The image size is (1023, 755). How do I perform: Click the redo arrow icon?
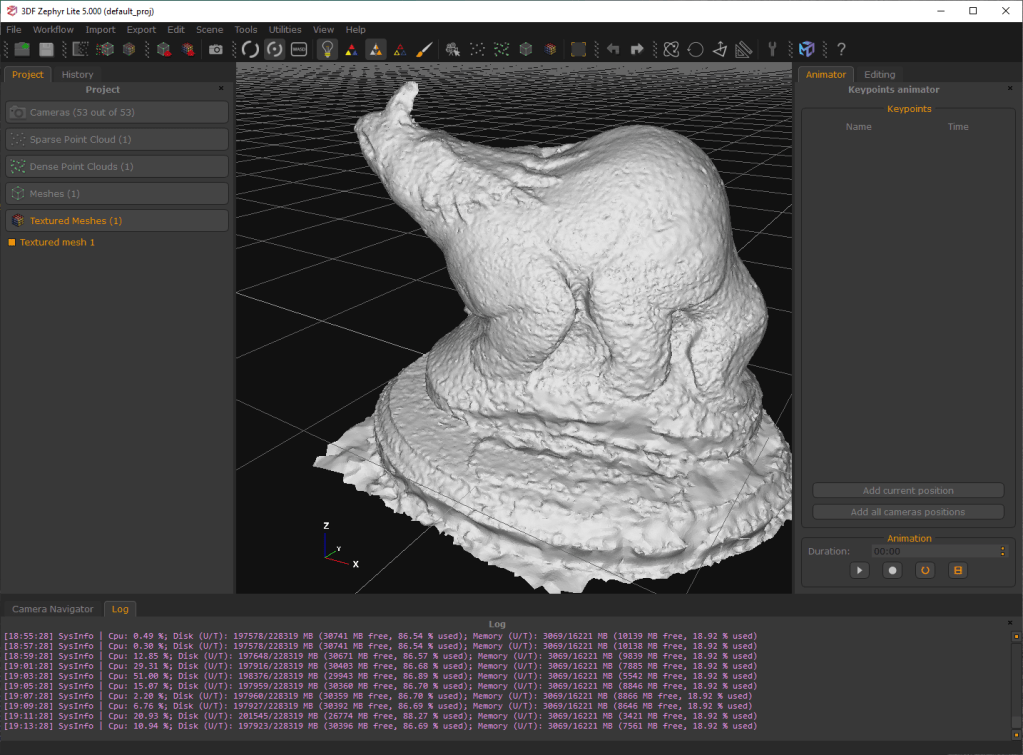(636, 49)
